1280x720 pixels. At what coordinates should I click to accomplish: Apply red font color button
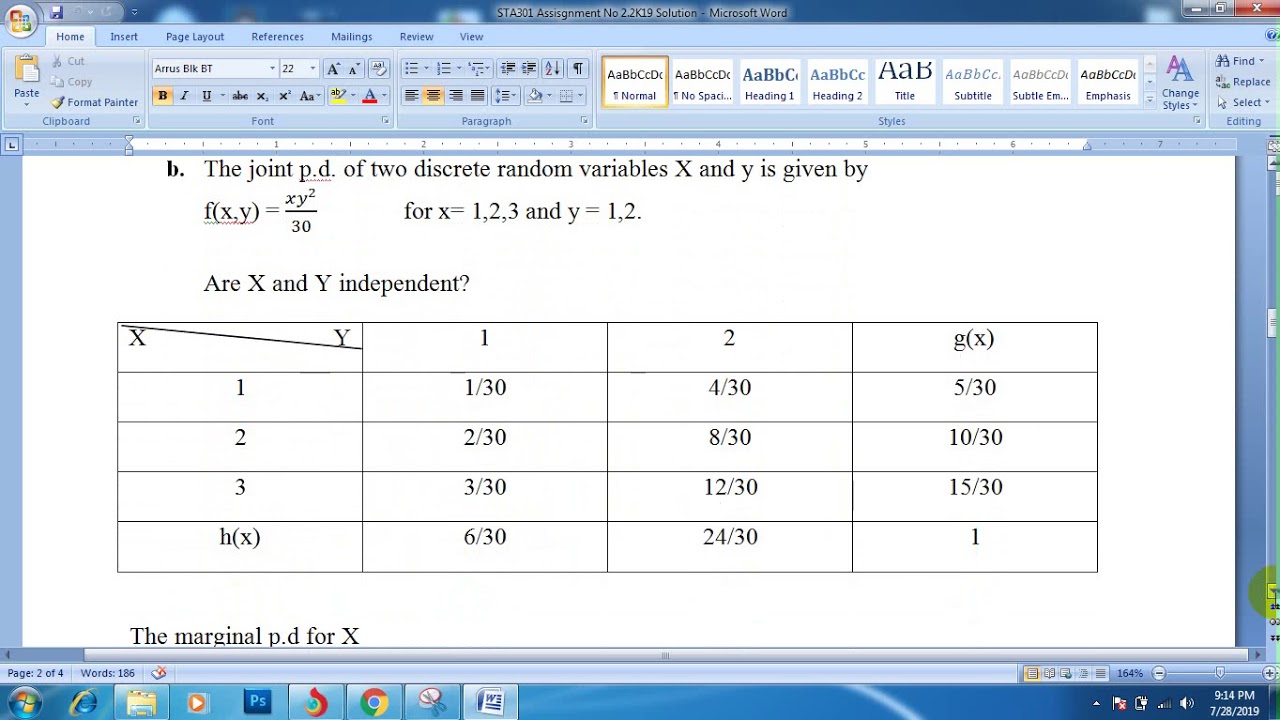click(369, 96)
